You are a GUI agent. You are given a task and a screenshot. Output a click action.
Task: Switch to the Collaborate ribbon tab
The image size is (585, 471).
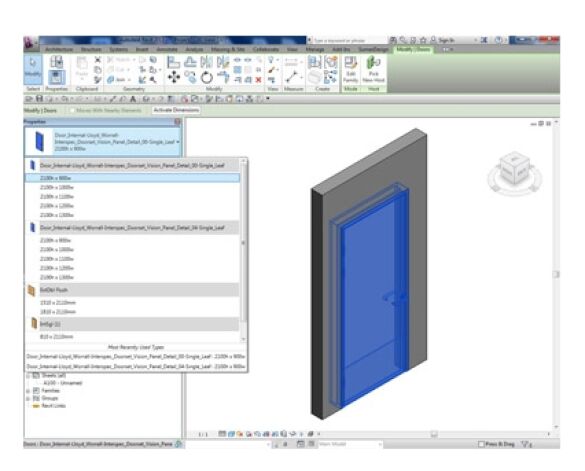[x=266, y=49]
